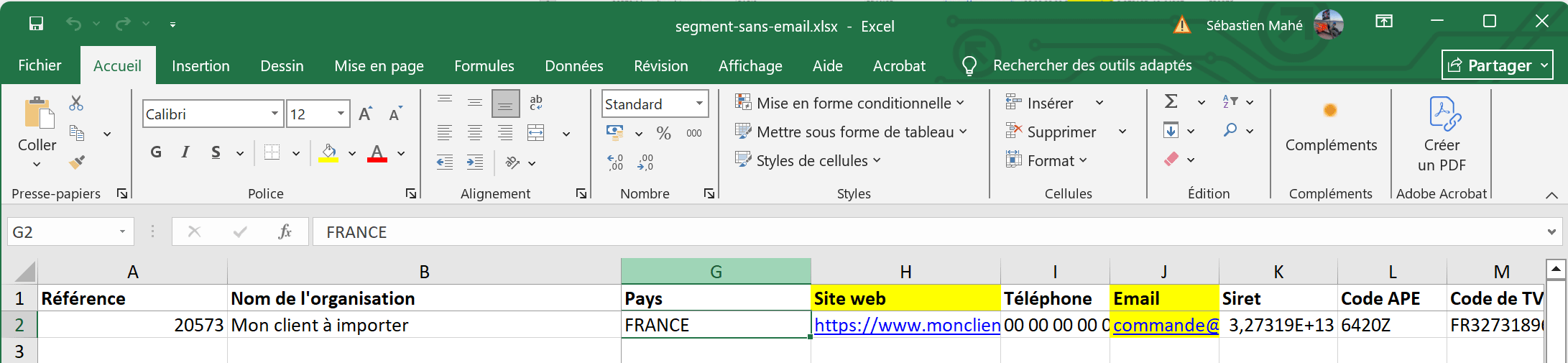Click the AutoSum sigma icon
The image size is (1568, 363).
coord(1171,102)
